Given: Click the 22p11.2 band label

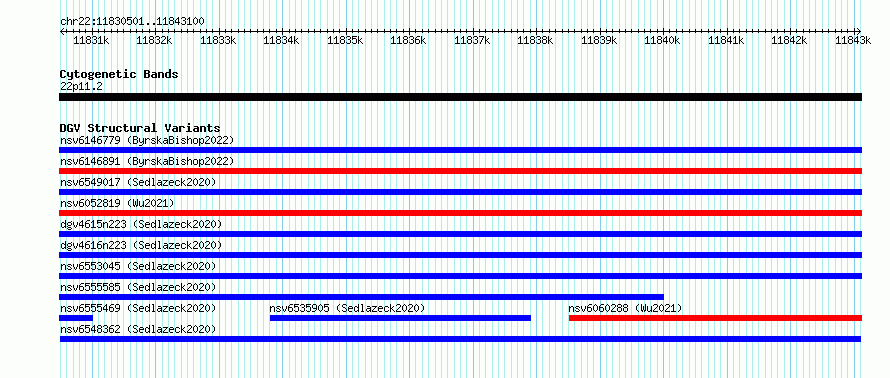Looking at the screenshot, I should [x=81, y=87].
